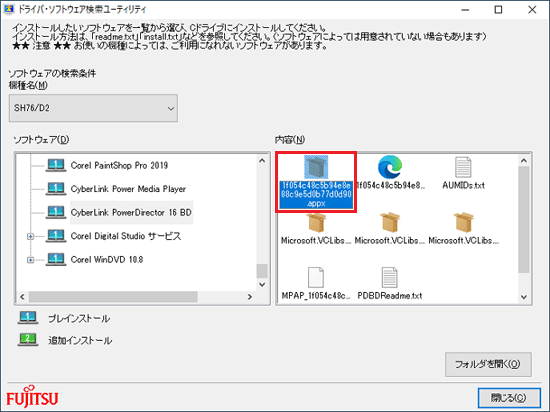This screenshot has height=412, width=550.
Task: Click the contents pane scroll up arrow
Action: [524, 161]
